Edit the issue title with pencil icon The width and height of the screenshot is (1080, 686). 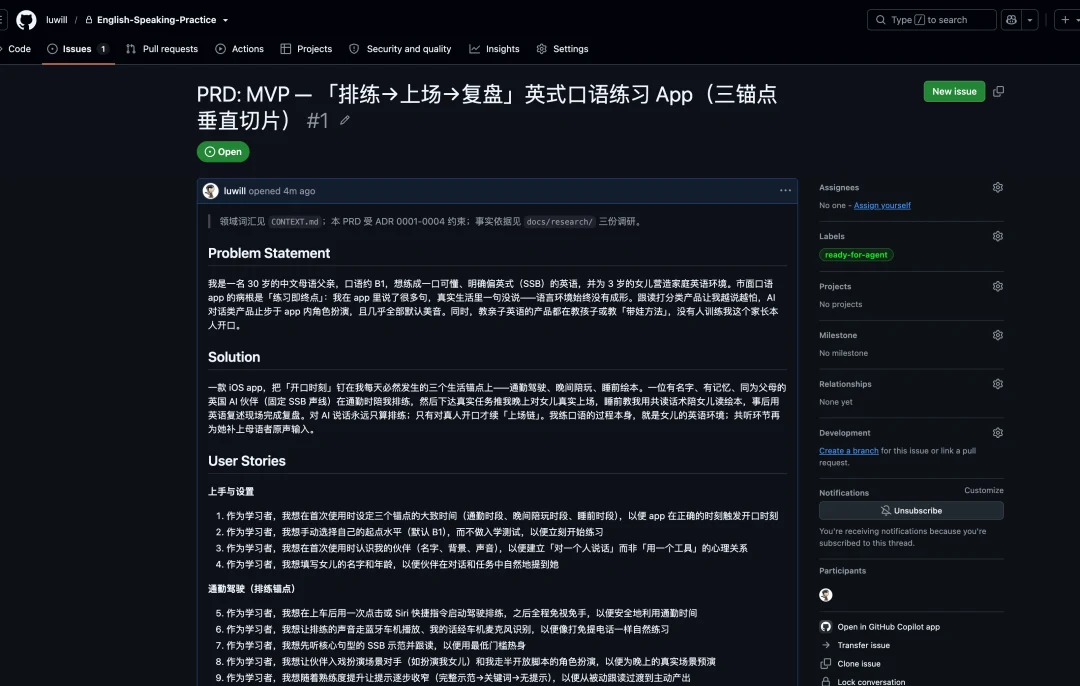[x=345, y=121]
